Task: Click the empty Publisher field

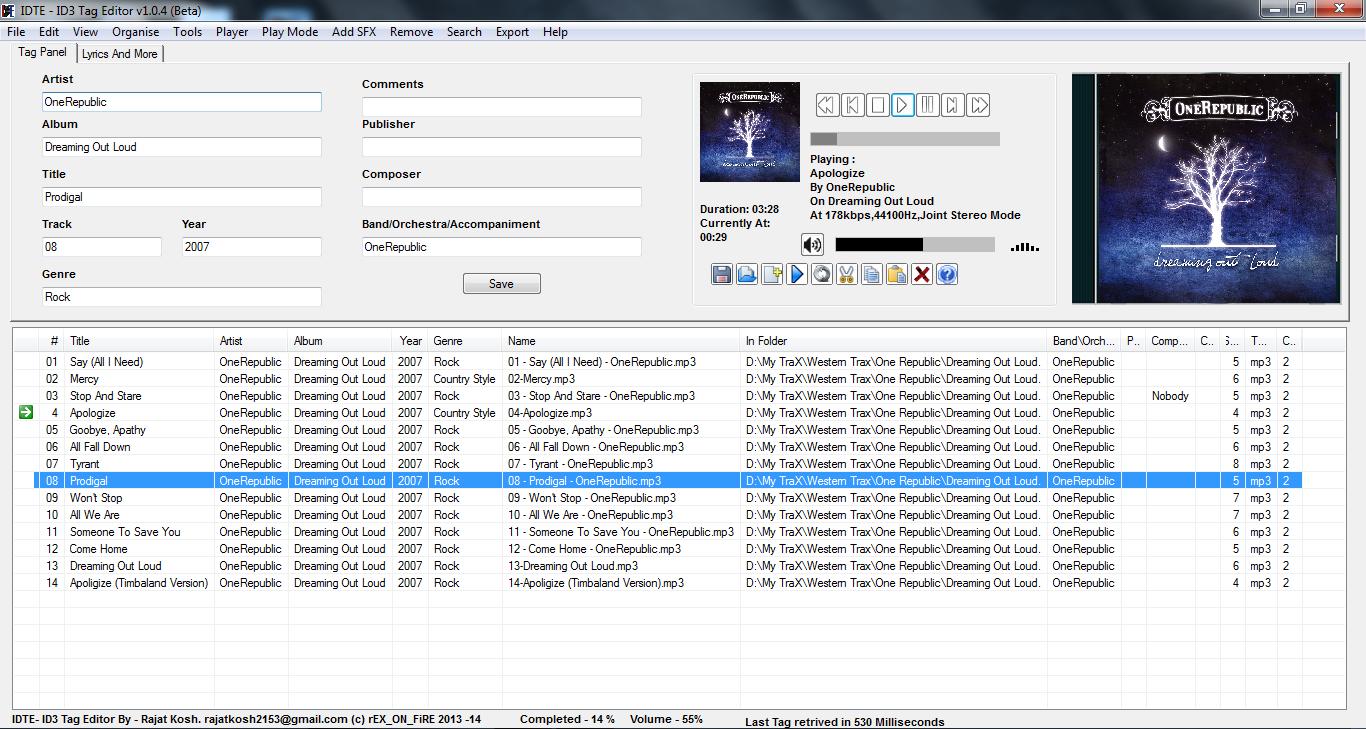Action: click(502, 146)
